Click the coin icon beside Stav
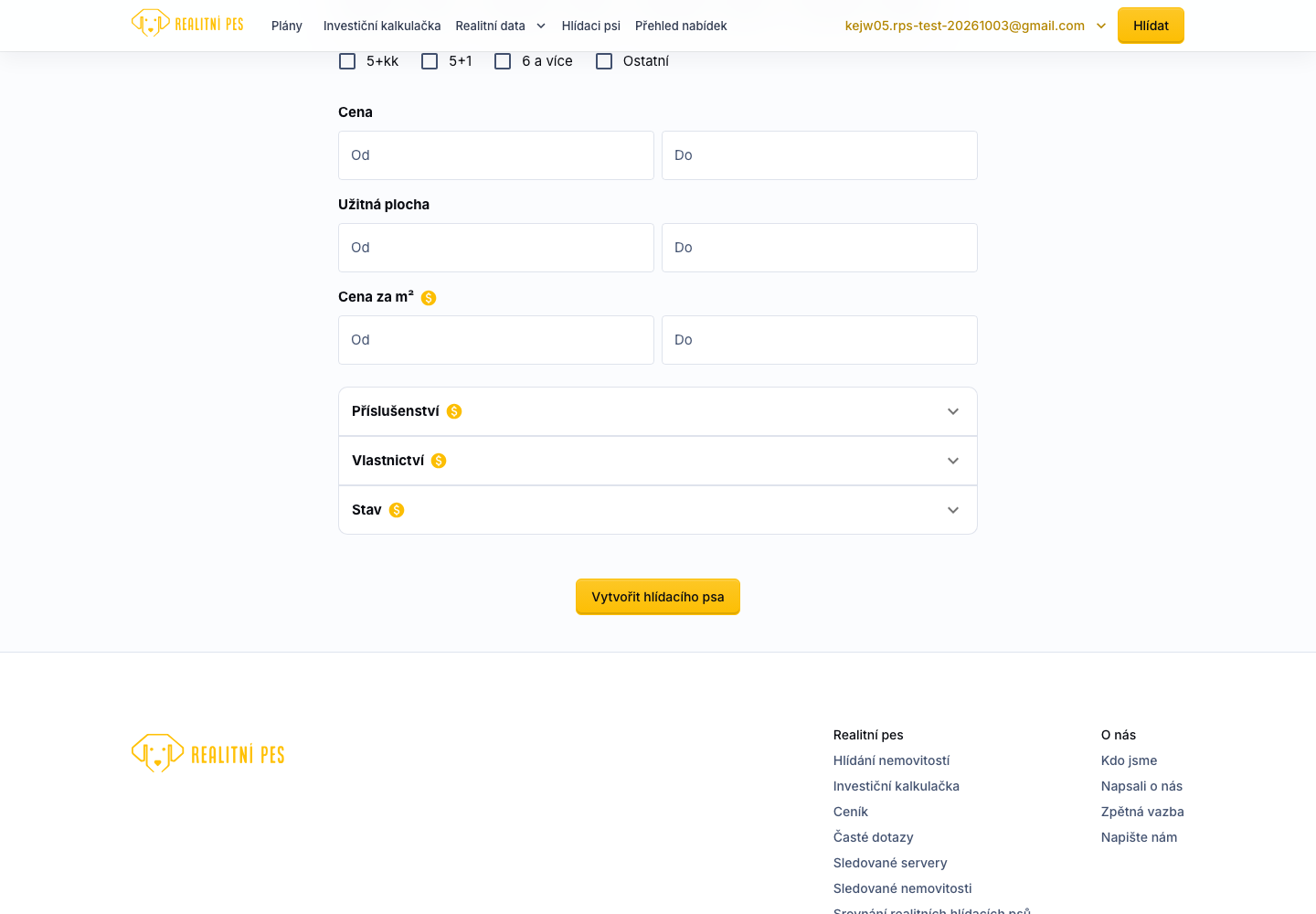Viewport: 1316px width, 914px height. (x=397, y=510)
